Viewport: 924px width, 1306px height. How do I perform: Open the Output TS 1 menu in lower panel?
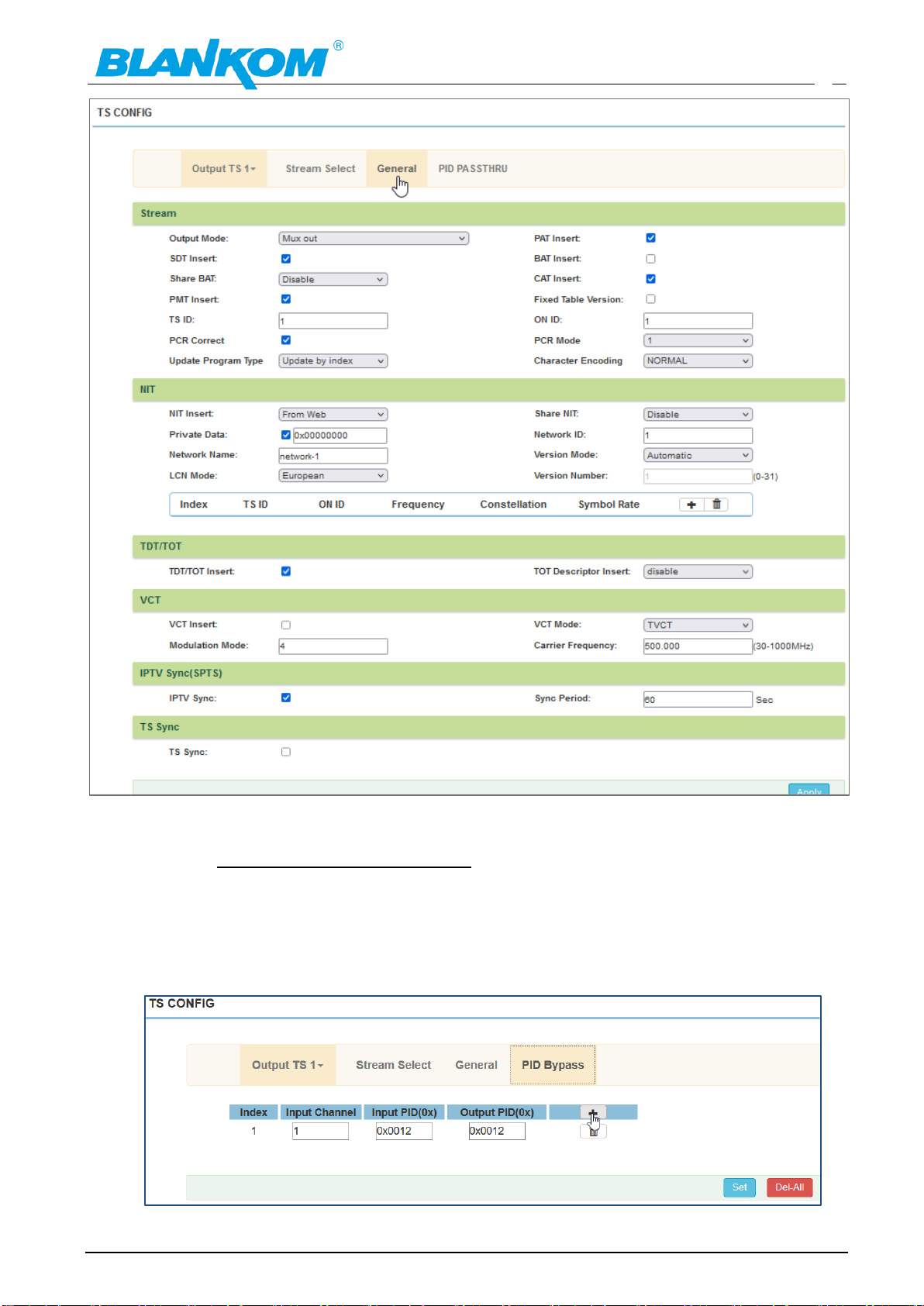[x=288, y=1065]
